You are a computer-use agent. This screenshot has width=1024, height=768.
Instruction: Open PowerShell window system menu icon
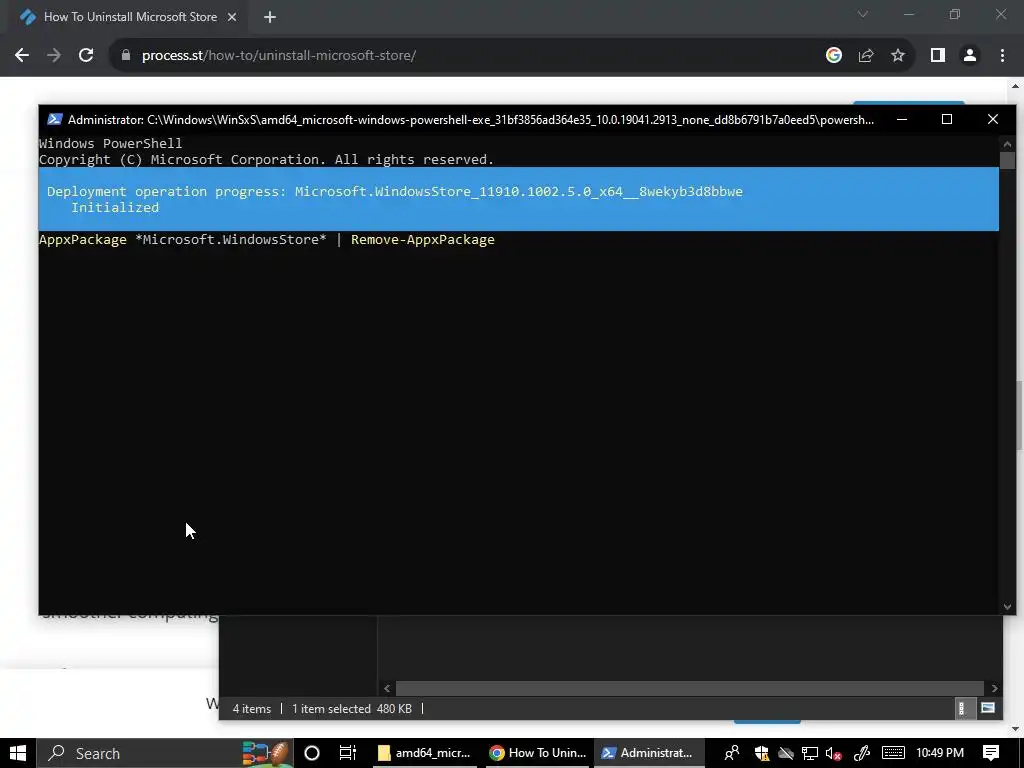point(55,120)
